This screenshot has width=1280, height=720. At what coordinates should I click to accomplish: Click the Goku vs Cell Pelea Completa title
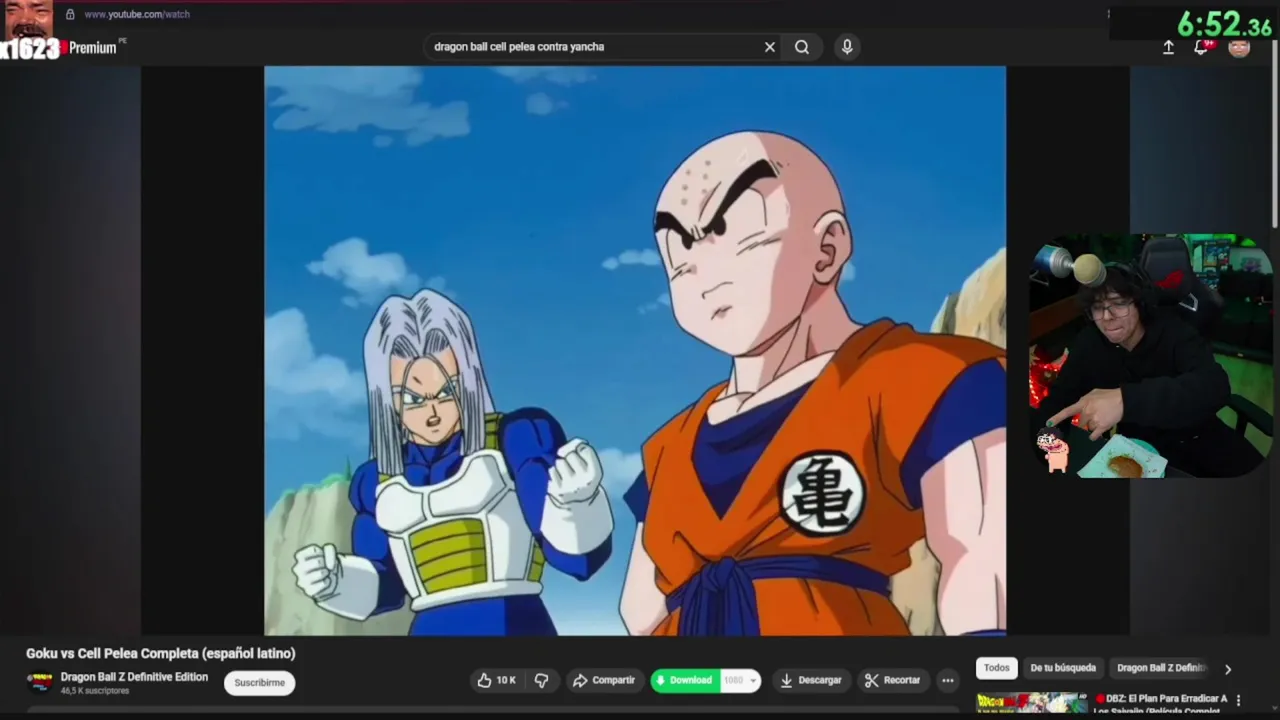[x=161, y=653]
